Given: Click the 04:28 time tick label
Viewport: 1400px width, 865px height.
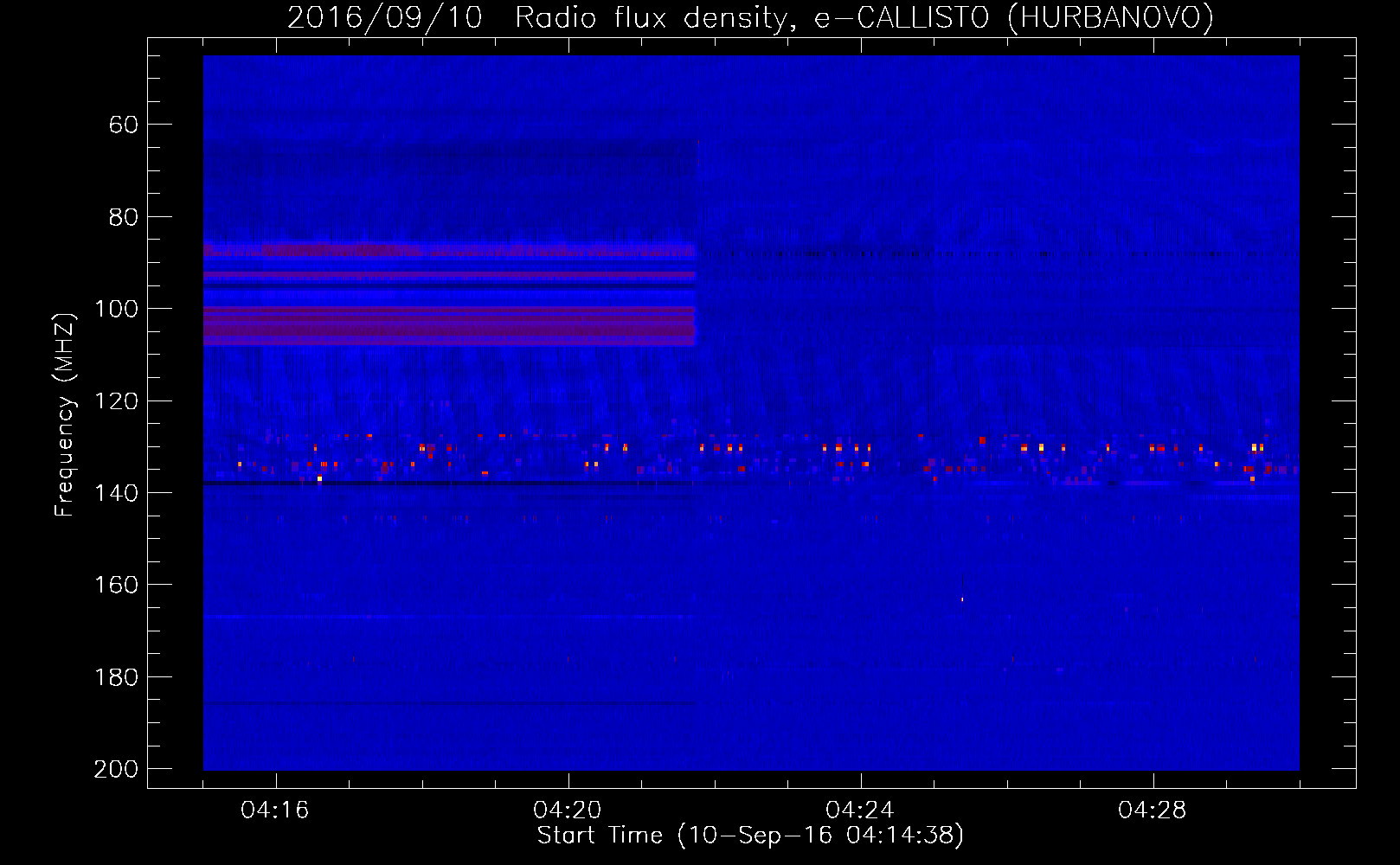Looking at the screenshot, I should point(1153,810).
